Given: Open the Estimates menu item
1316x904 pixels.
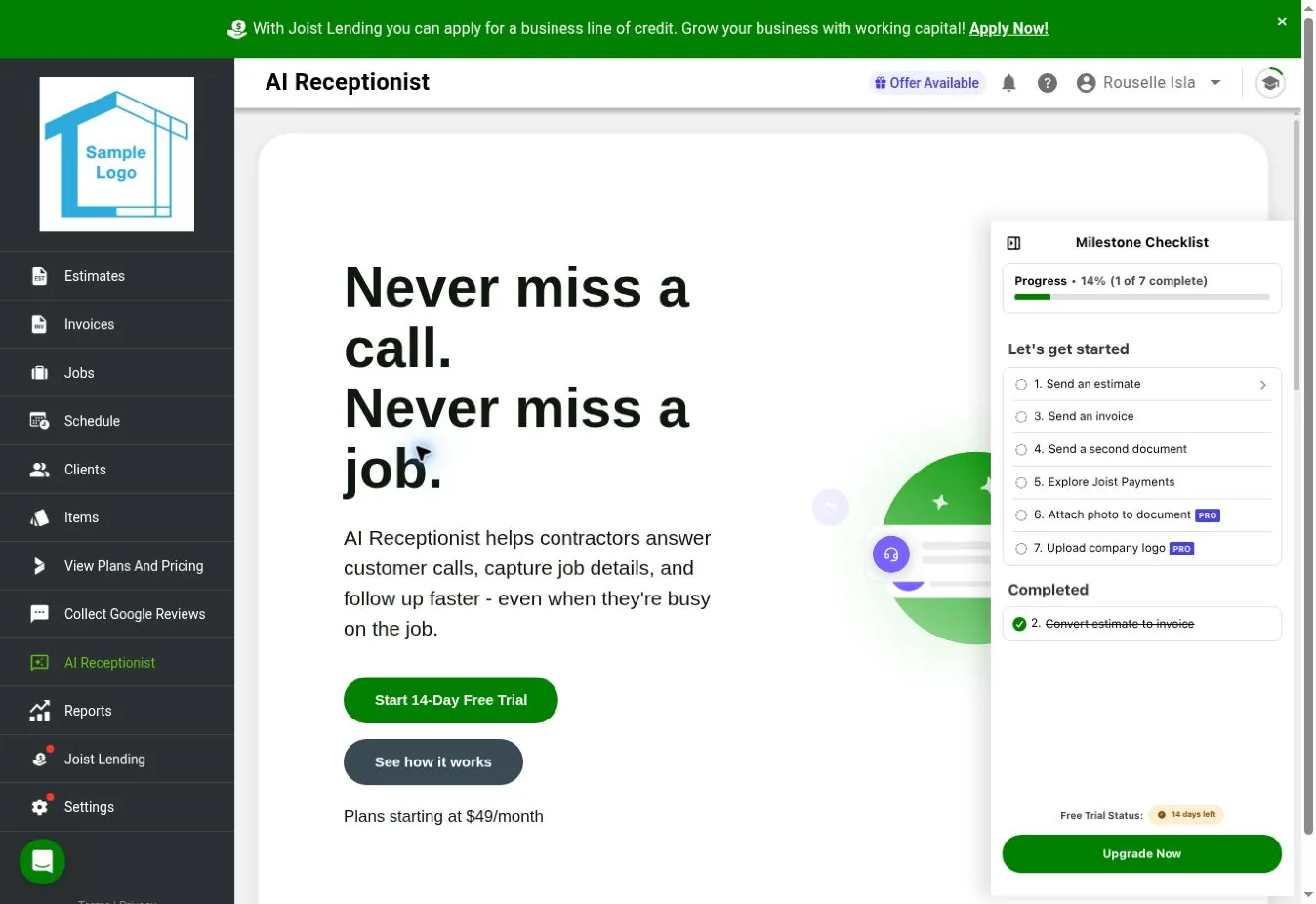Looking at the screenshot, I should [117, 276].
